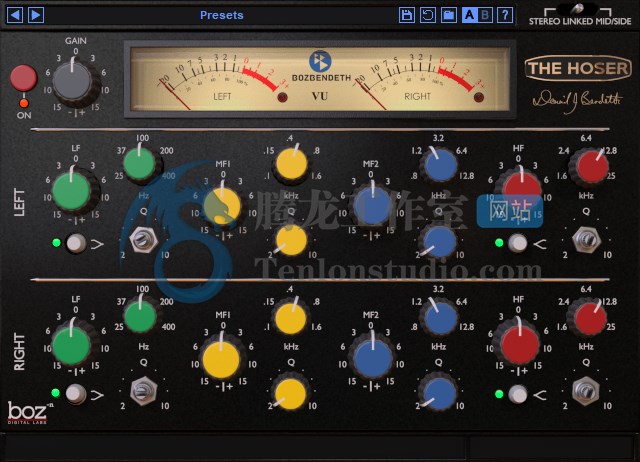640x462 pixels.
Task: Save preset with floppy disk icon
Action: click(407, 15)
